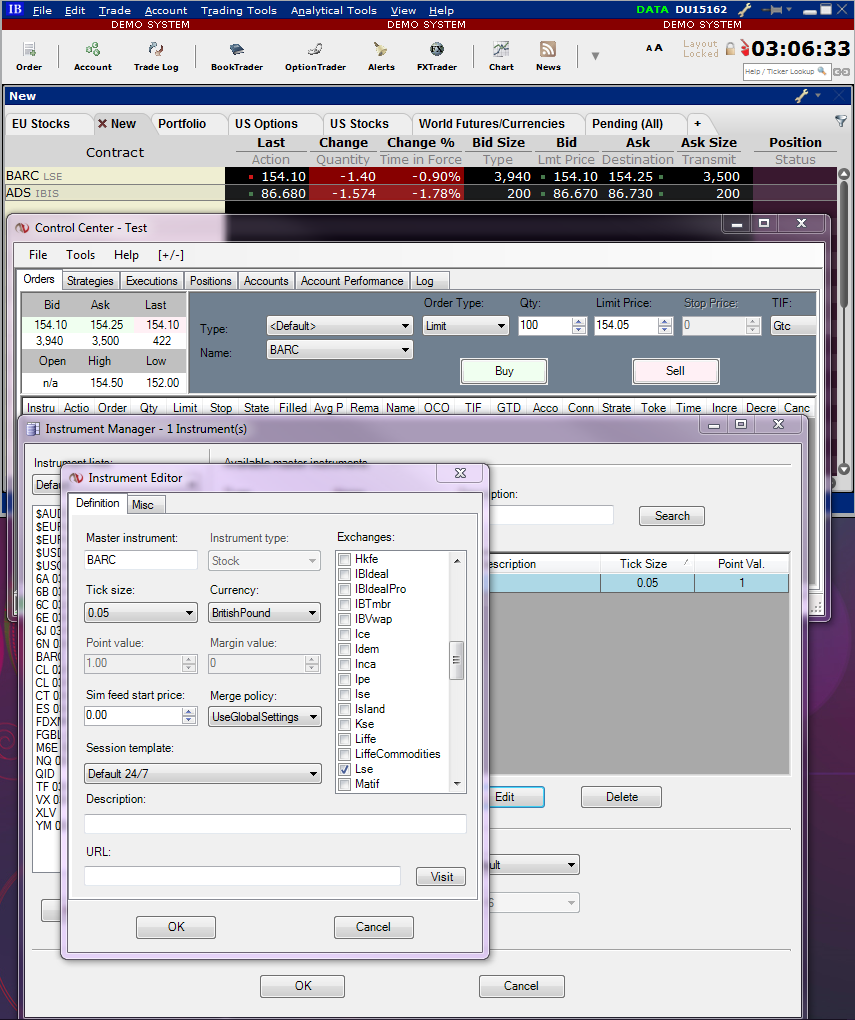Open the Order toolbar icon
The image size is (855, 1020).
pos(29,57)
